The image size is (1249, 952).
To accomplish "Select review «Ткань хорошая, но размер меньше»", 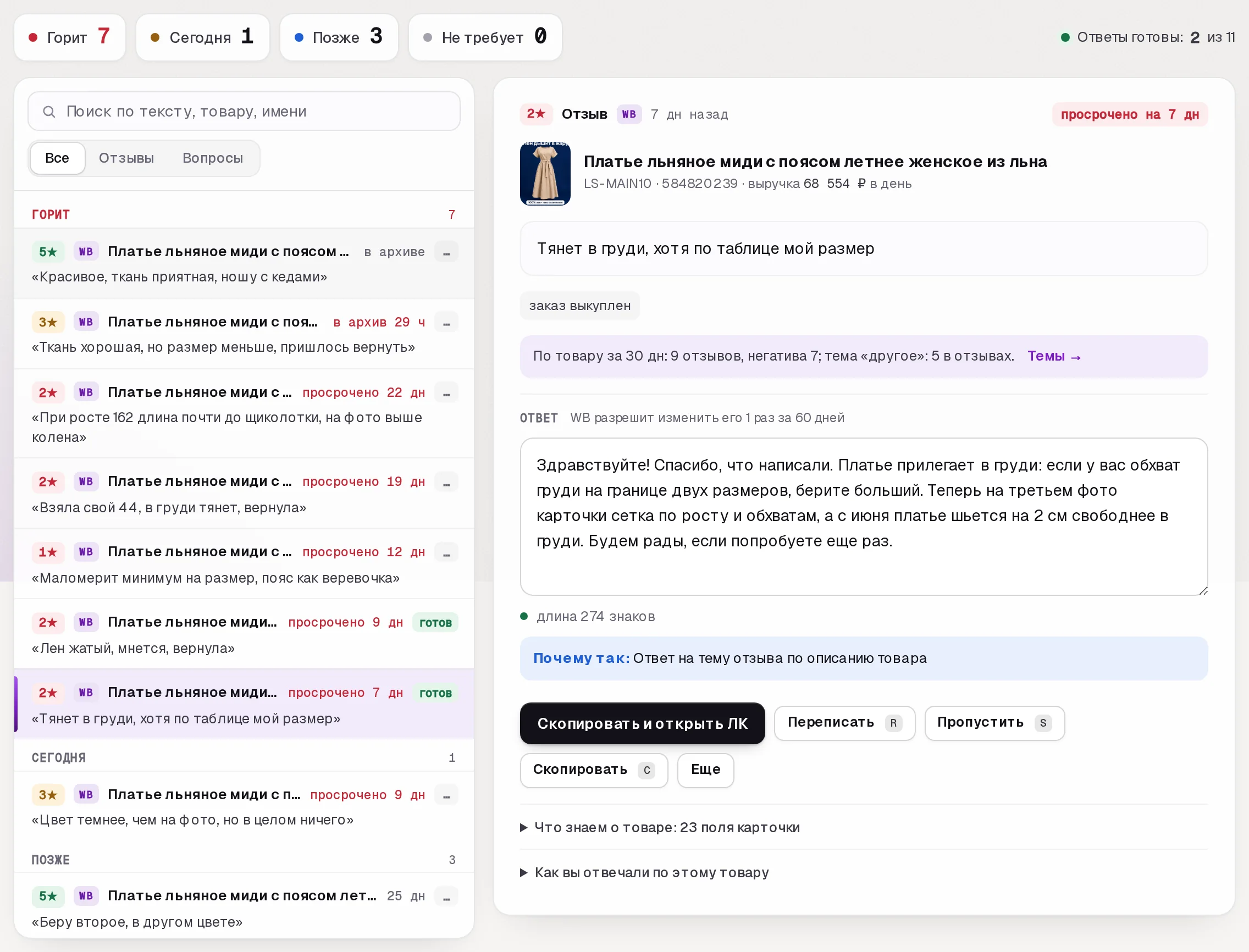I will tap(244, 334).
